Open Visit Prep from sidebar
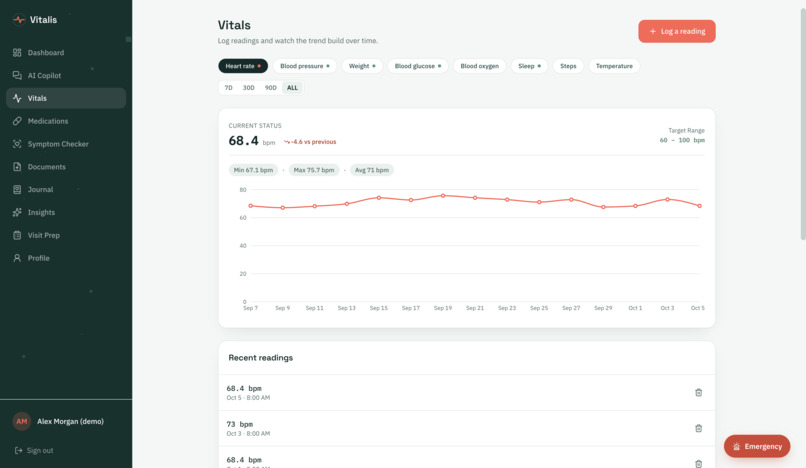This screenshot has height=468, width=806. tap(66, 235)
